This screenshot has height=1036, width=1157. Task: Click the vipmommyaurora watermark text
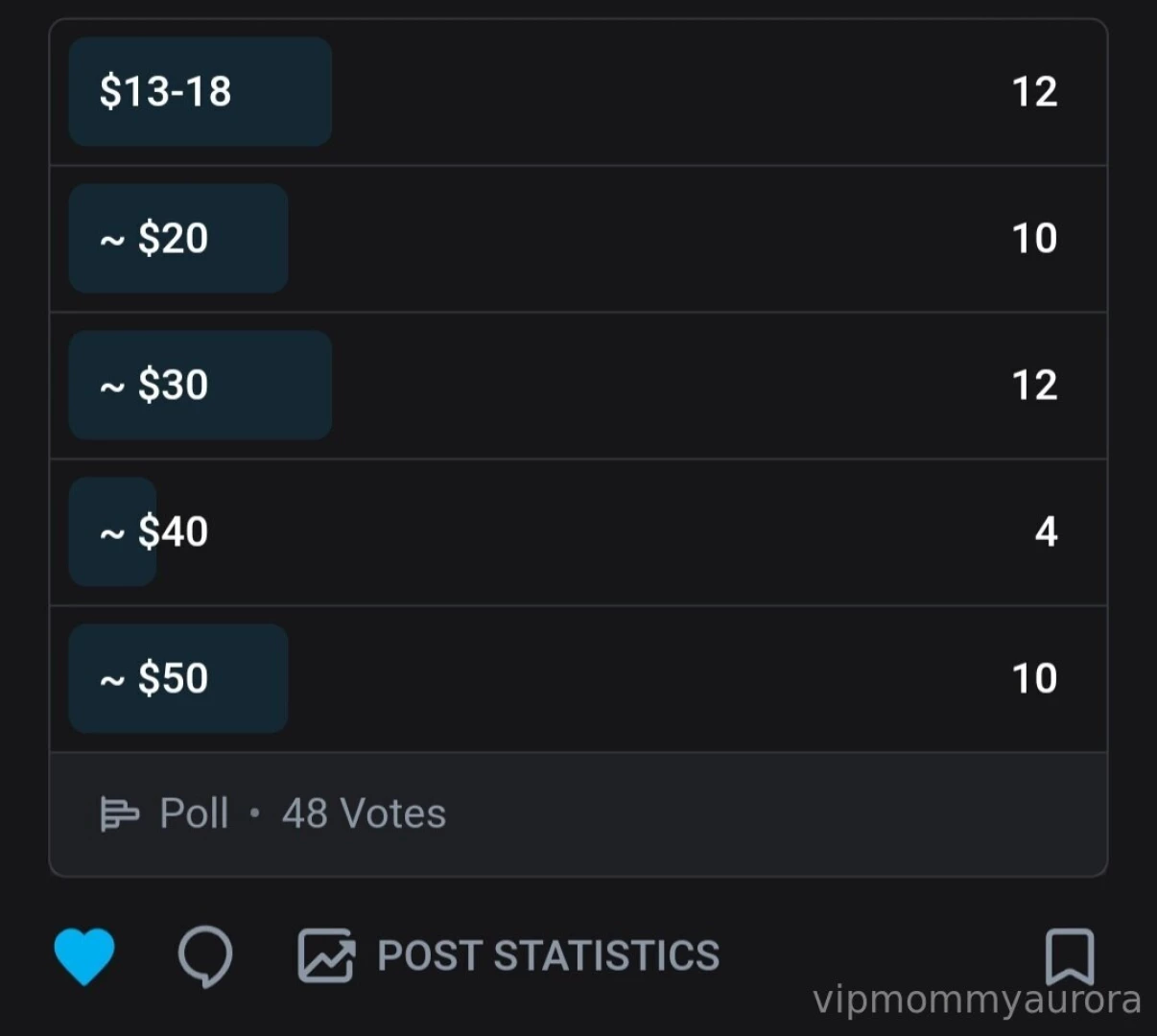[977, 1000]
